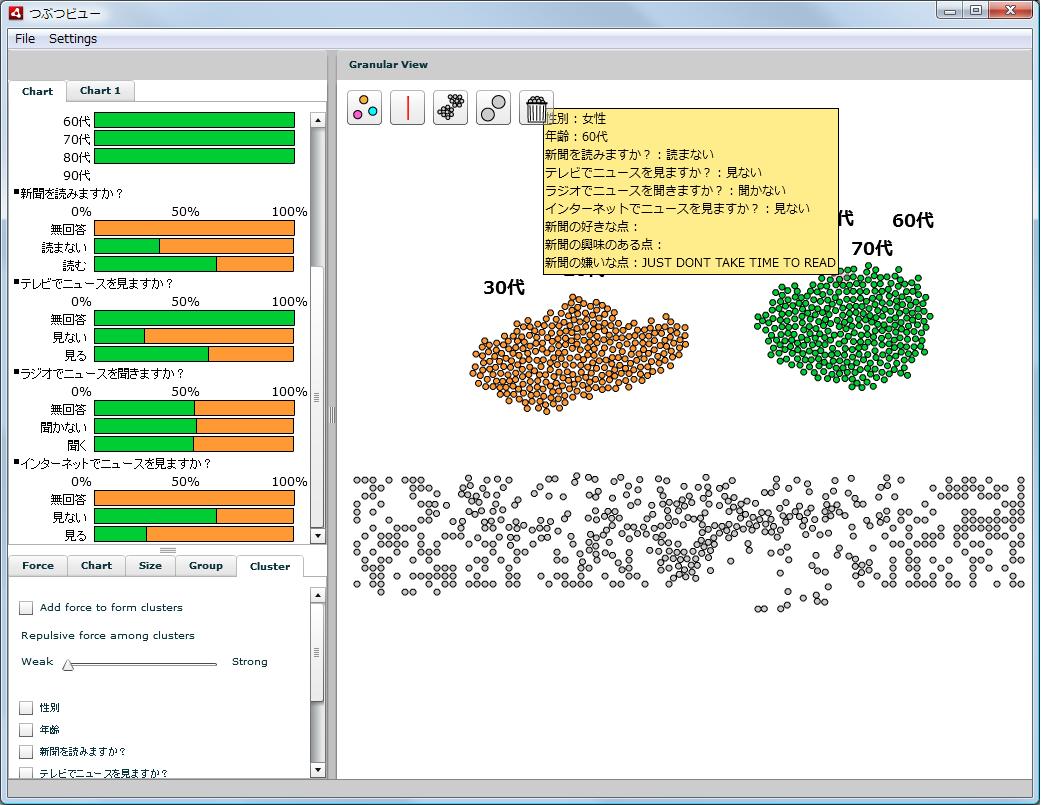The height and width of the screenshot is (805, 1042).
Task: Click the green dot cluster below 70代
Action: tap(844, 326)
